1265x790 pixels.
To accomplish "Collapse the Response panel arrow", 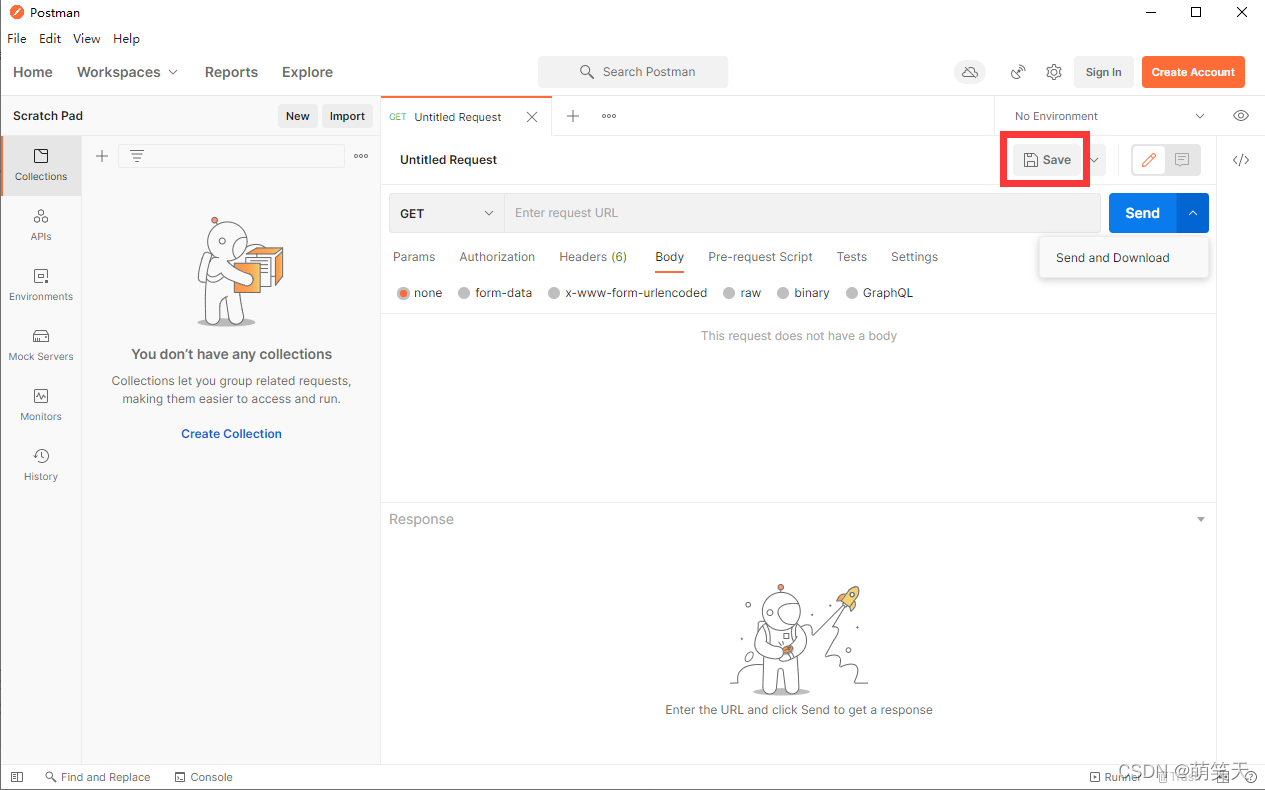I will pyautogui.click(x=1201, y=519).
